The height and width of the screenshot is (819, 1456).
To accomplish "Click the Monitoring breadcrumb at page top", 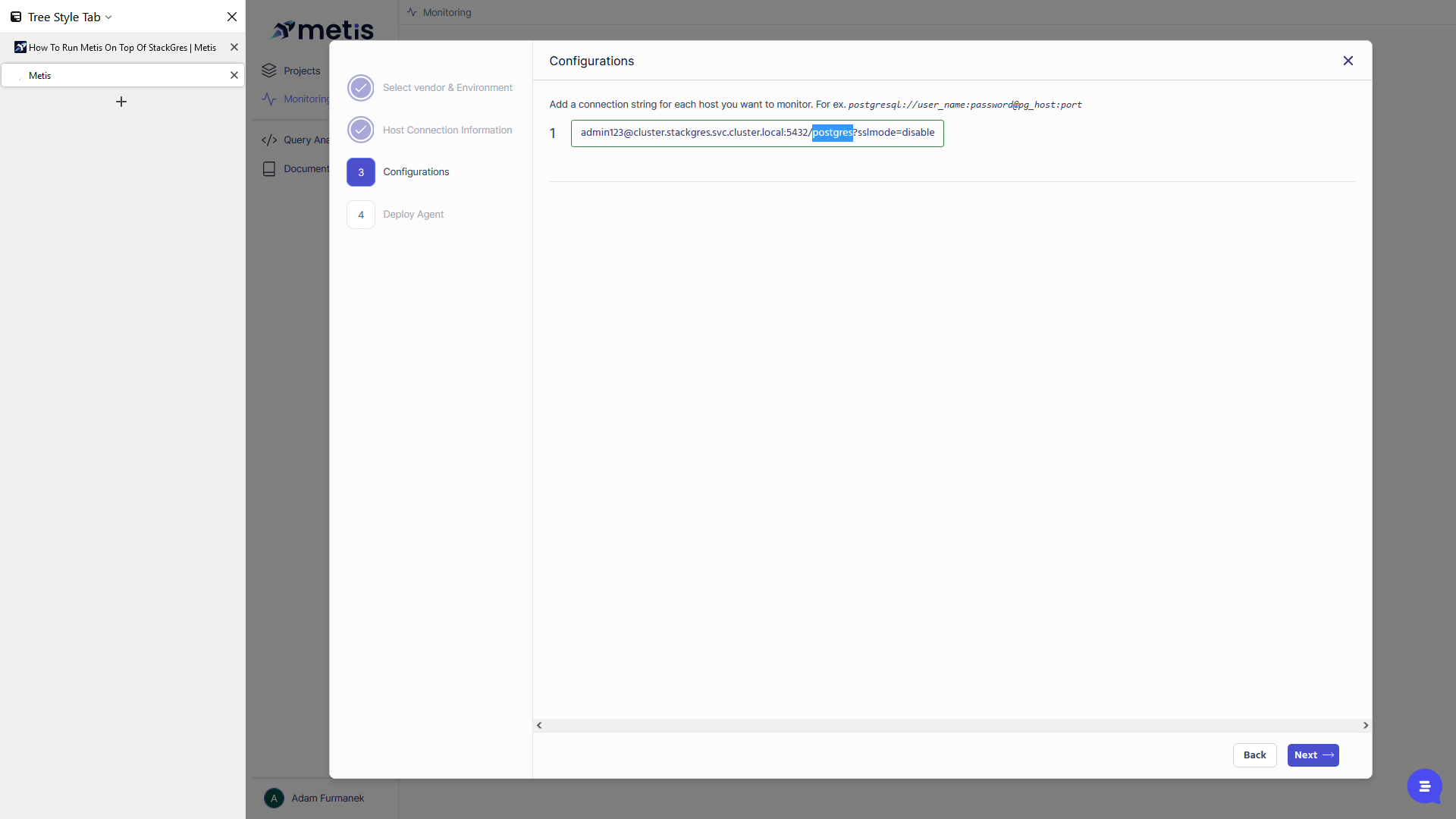I will coord(447,13).
